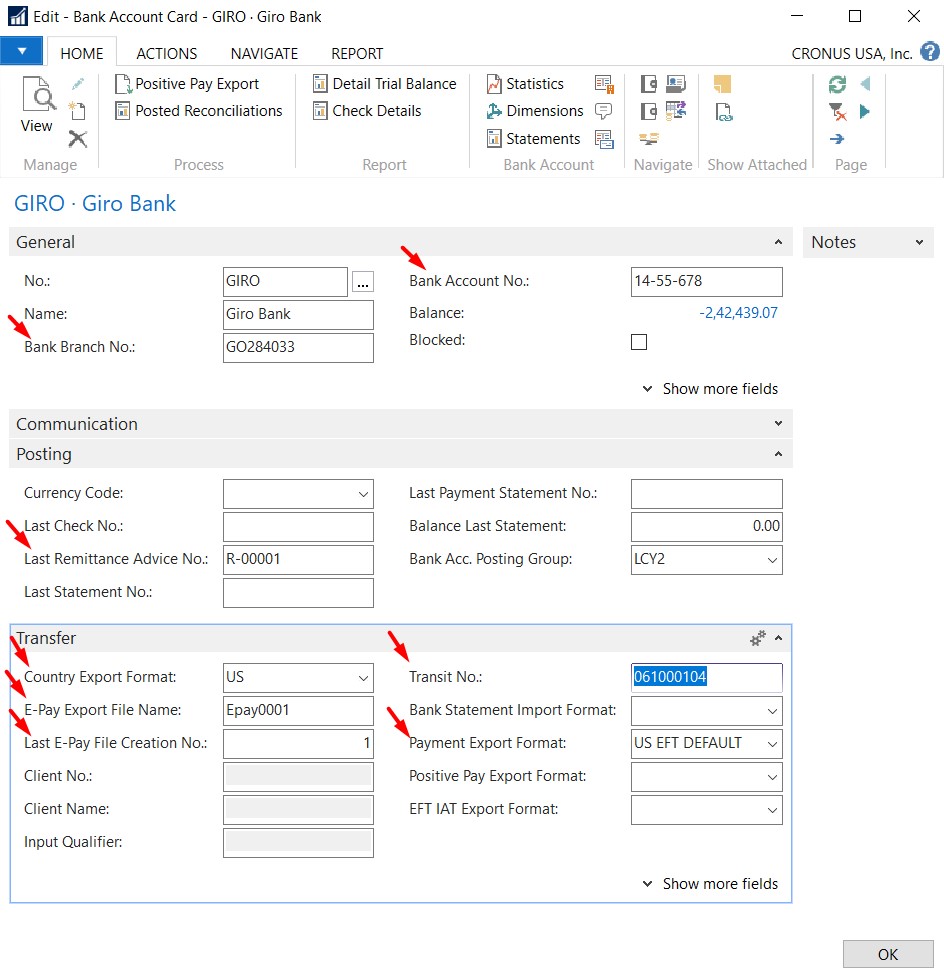The image size is (944, 974).
Task: Clear filters with the filter-clear icon
Action: 837,111
